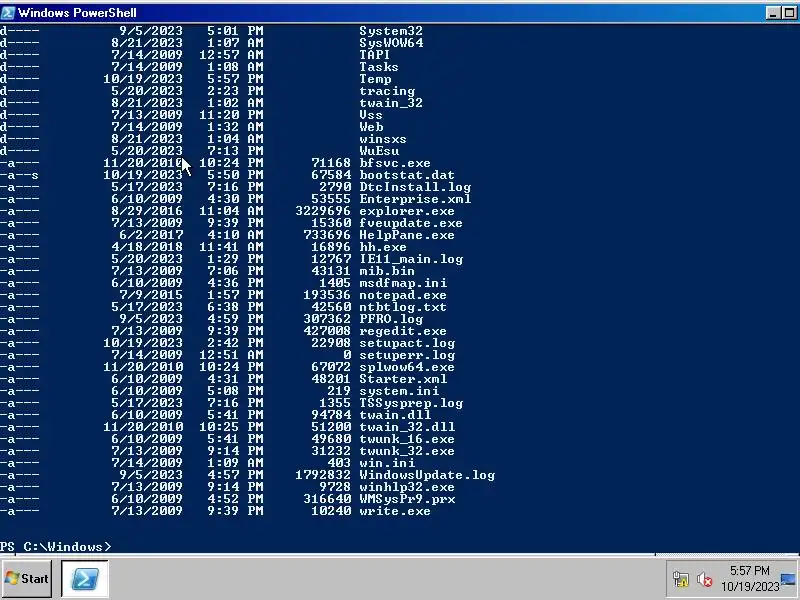Click the msdfmap.ini file name
The image size is (800, 600).
pyautogui.click(x=403, y=283)
